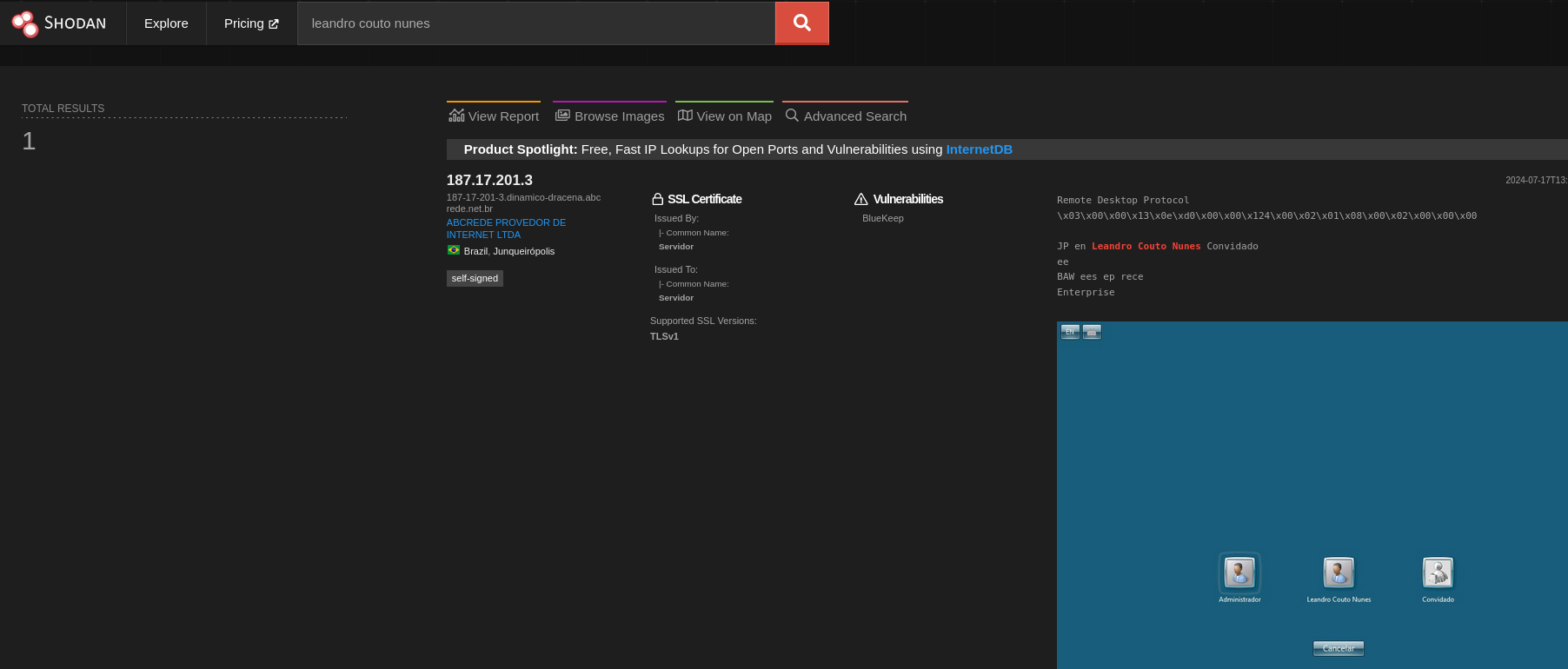Click the BlueKeep vulnerability text

point(883,218)
